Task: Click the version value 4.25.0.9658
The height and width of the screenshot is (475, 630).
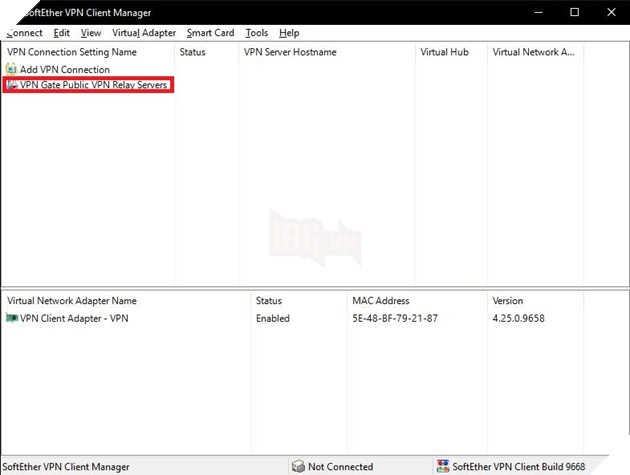Action: [518, 318]
